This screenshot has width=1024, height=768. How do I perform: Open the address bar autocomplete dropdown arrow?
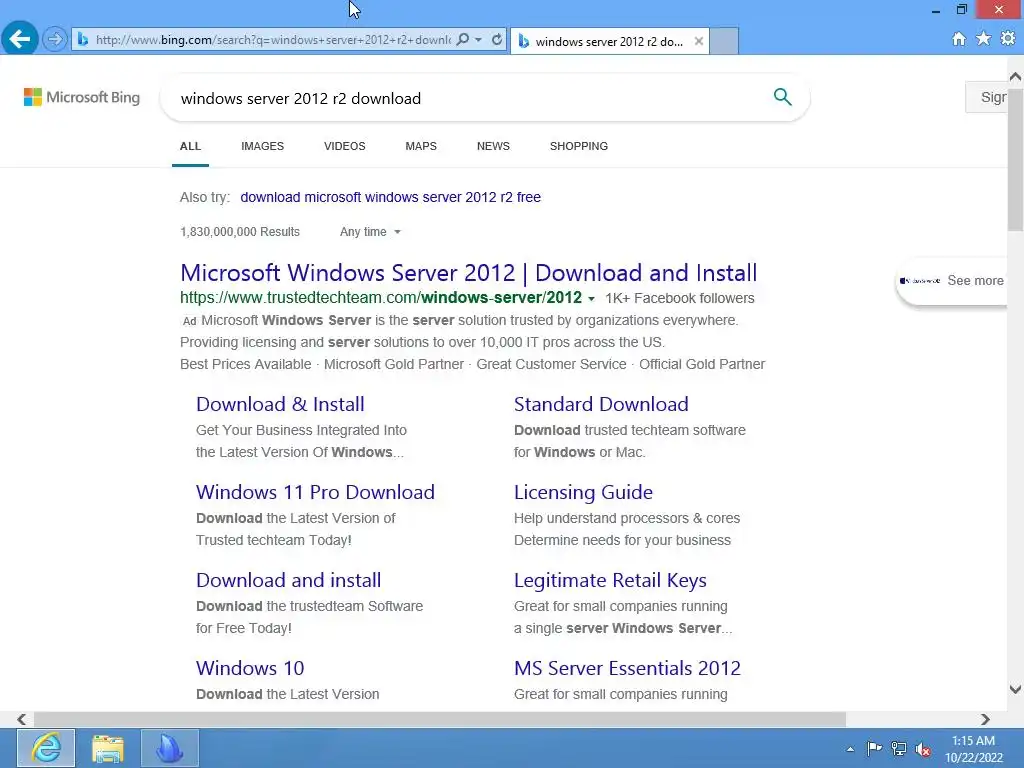479,40
